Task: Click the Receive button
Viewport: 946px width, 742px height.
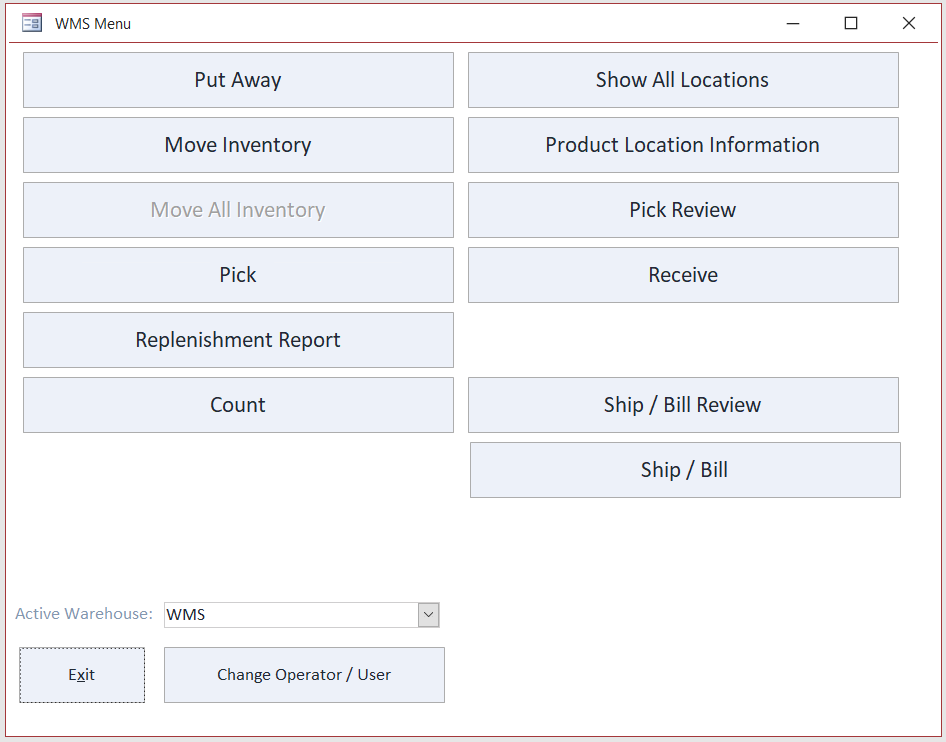Action: pos(683,275)
